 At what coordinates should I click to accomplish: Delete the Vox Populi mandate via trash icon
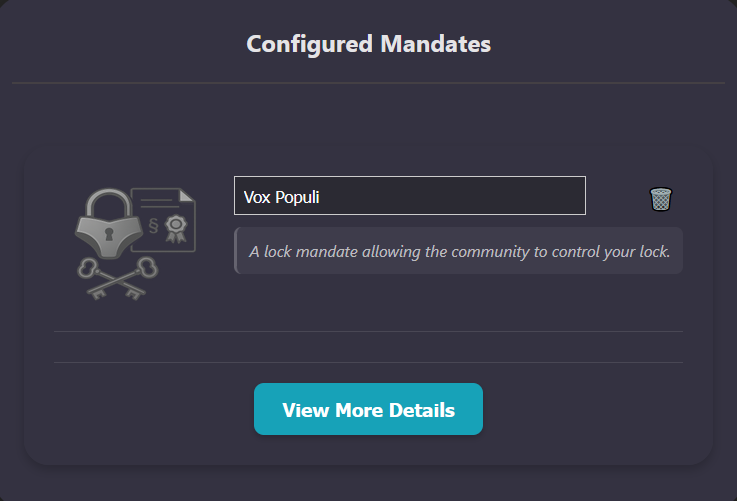pos(660,199)
